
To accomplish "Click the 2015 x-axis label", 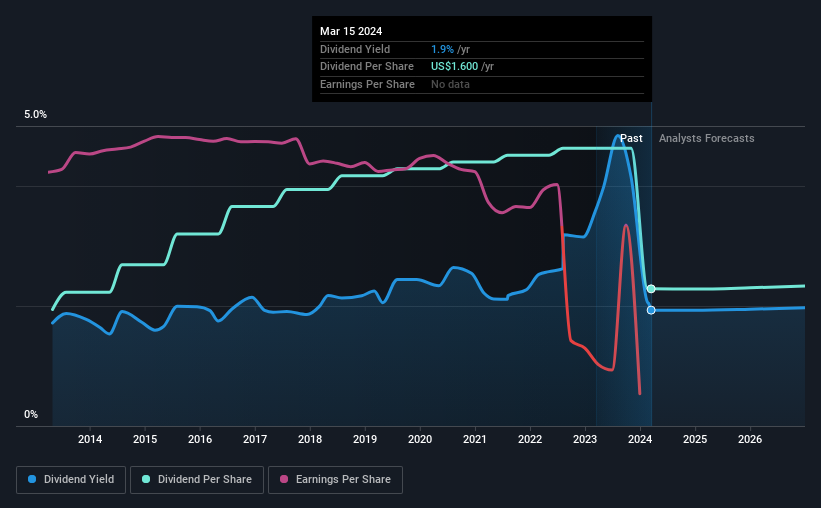I will (145, 439).
